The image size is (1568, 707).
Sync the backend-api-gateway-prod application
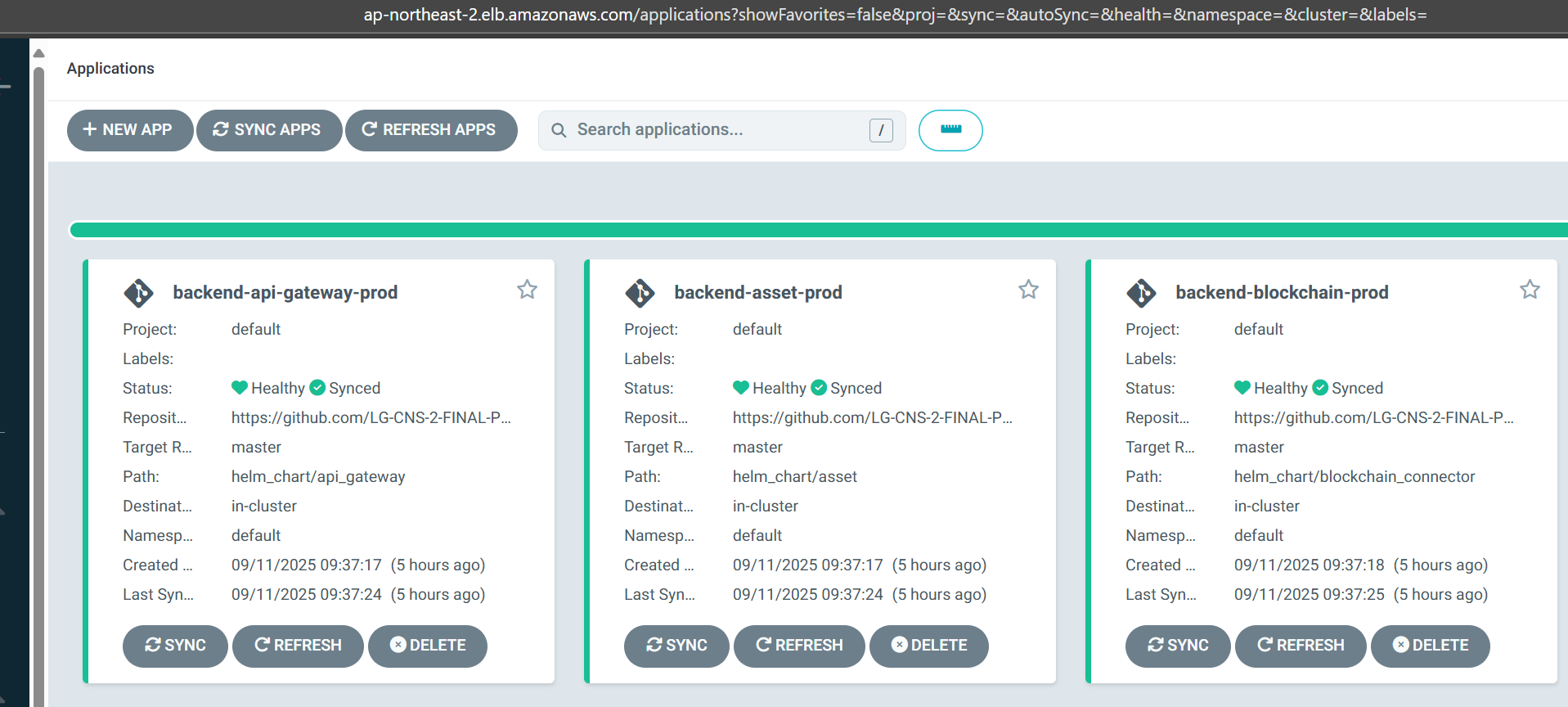(175, 646)
